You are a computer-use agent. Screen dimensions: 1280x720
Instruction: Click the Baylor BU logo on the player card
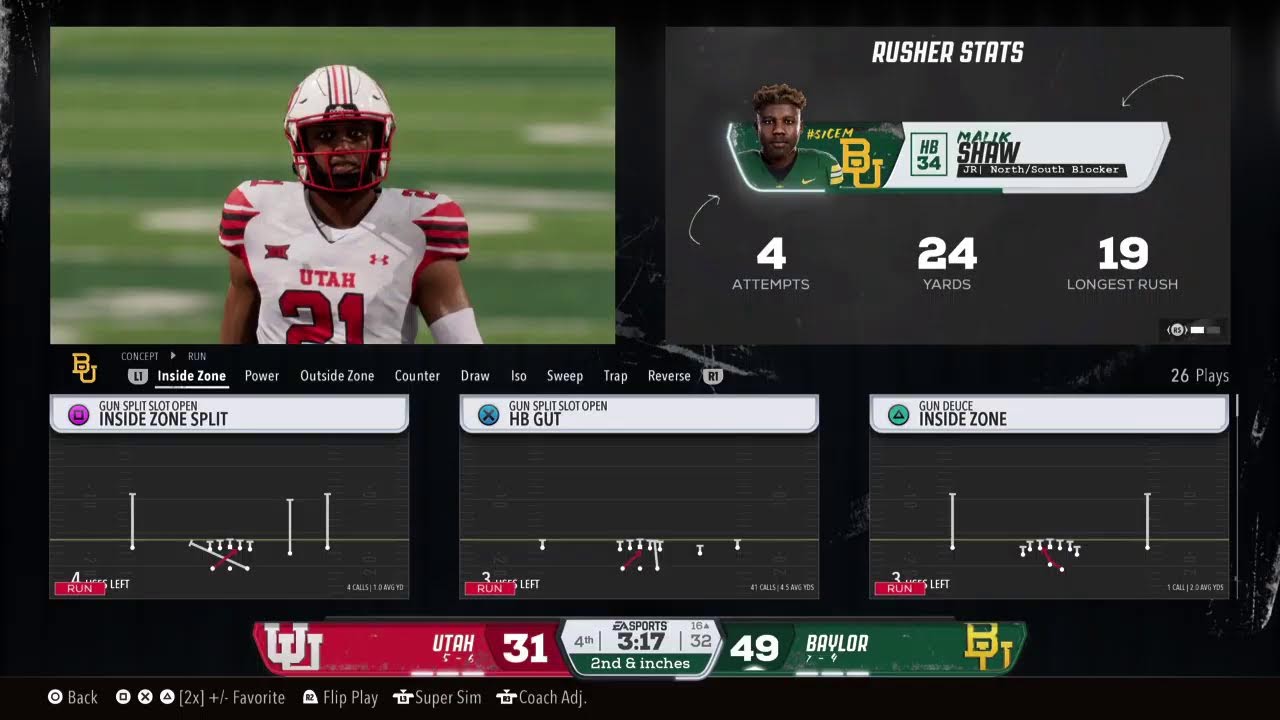[x=862, y=163]
